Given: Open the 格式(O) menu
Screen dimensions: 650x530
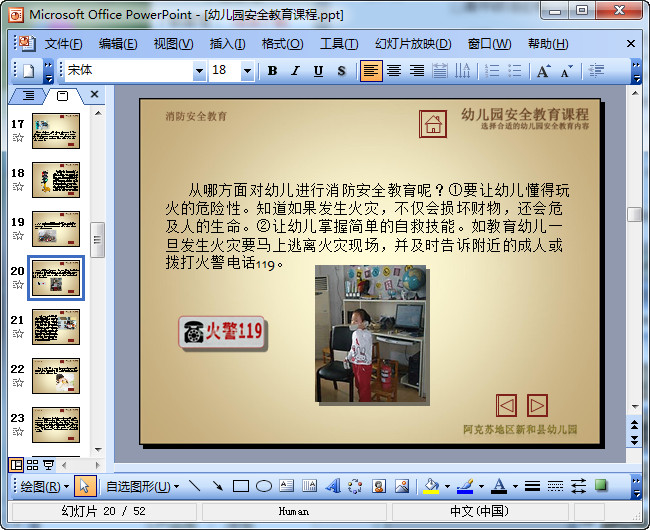Looking at the screenshot, I should pyautogui.click(x=282, y=44).
